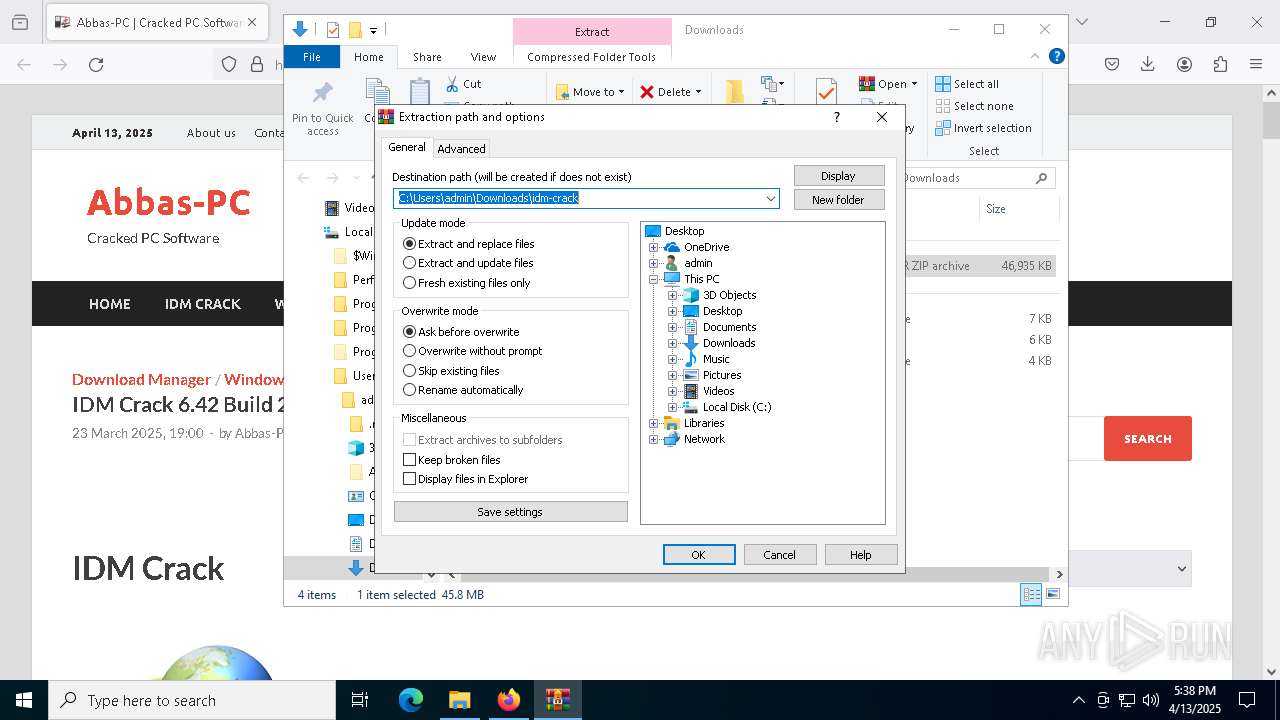This screenshot has height=720, width=1280.
Task: Click browser reload icon
Action: [x=96, y=65]
